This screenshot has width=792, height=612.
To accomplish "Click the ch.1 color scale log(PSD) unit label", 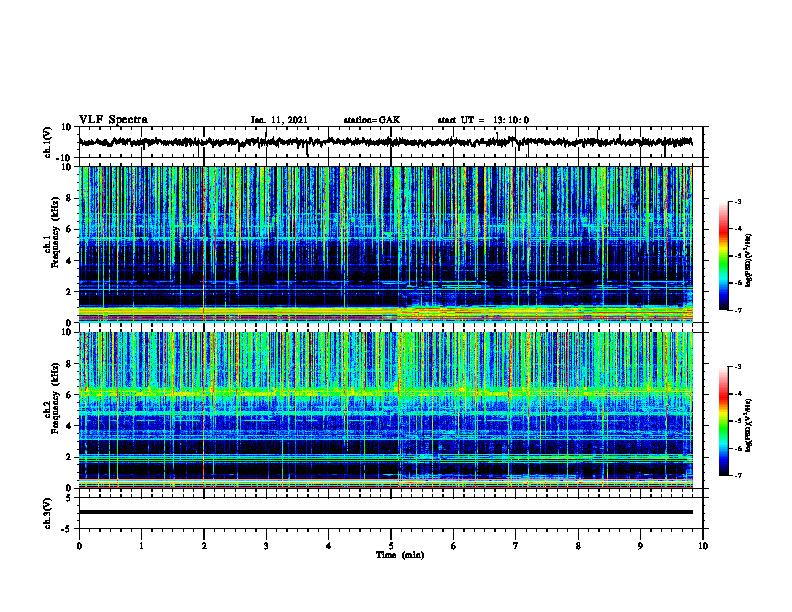I will pos(749,261).
